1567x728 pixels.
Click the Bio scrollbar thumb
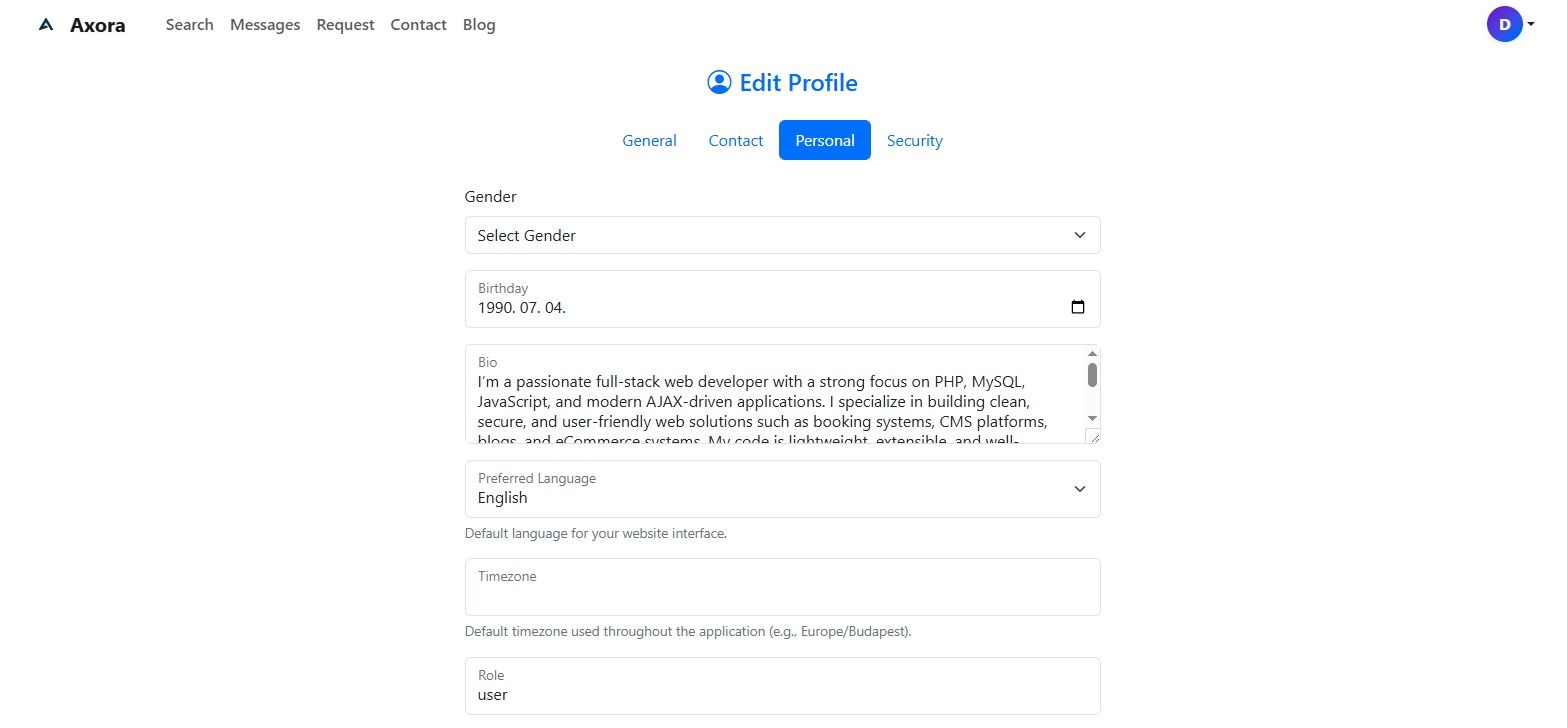click(1092, 375)
